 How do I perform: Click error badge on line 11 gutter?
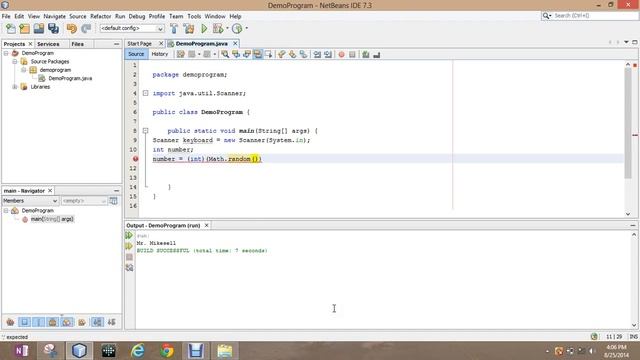click(x=136, y=159)
